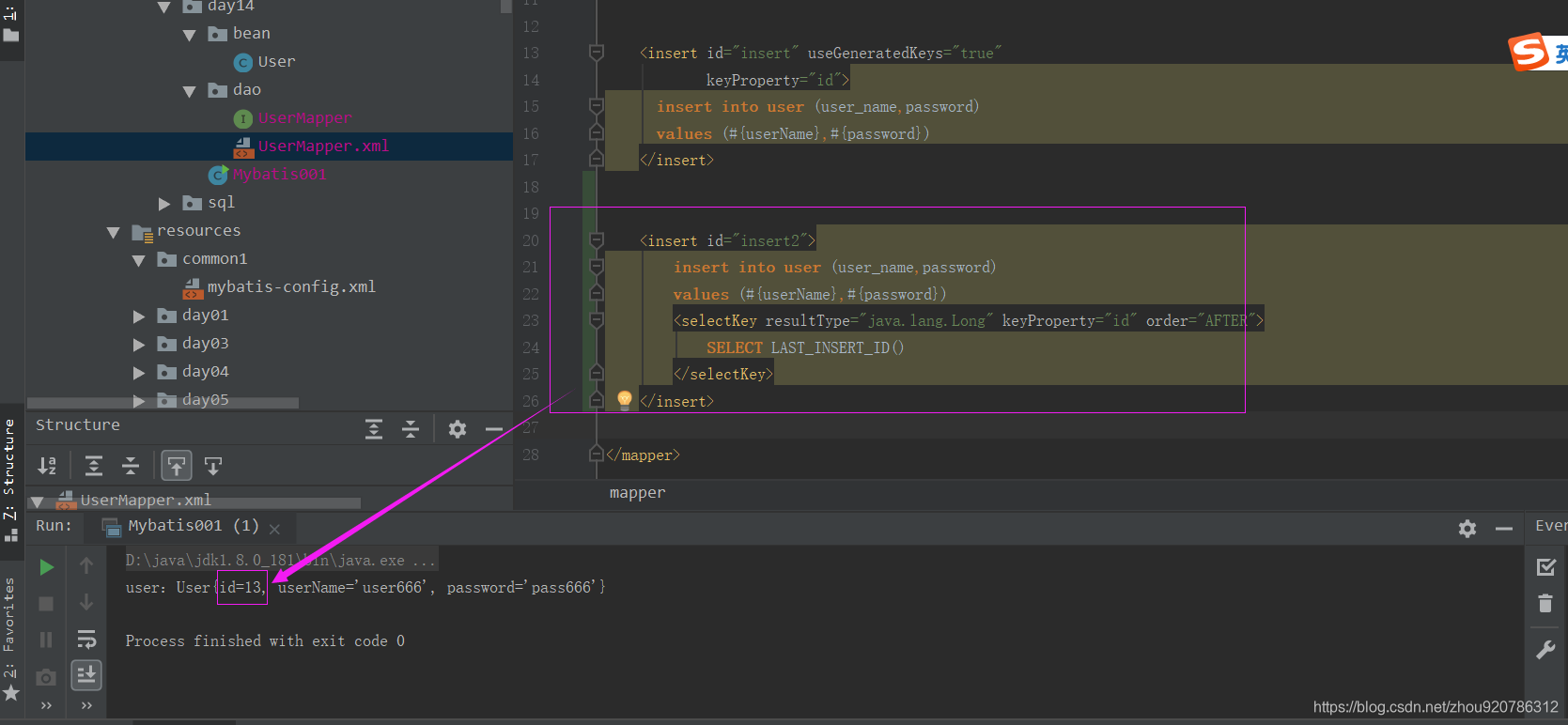1568x725 pixels.
Task: Click the >> chevron under camera icon
Action: [46, 705]
